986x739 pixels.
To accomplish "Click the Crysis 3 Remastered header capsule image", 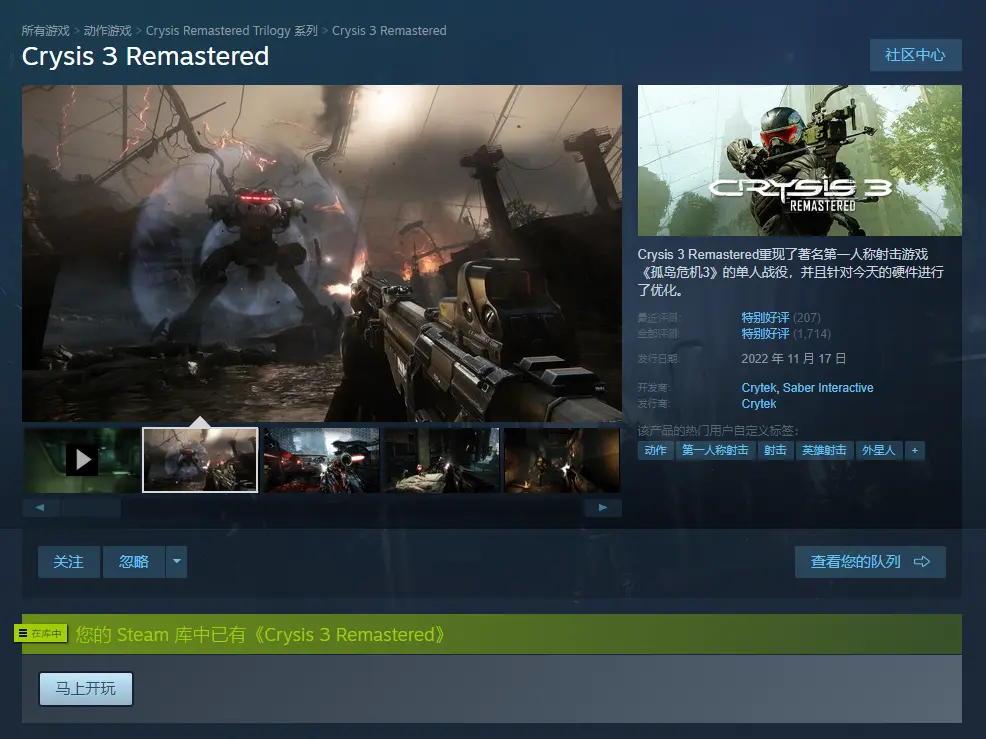I will click(x=799, y=160).
